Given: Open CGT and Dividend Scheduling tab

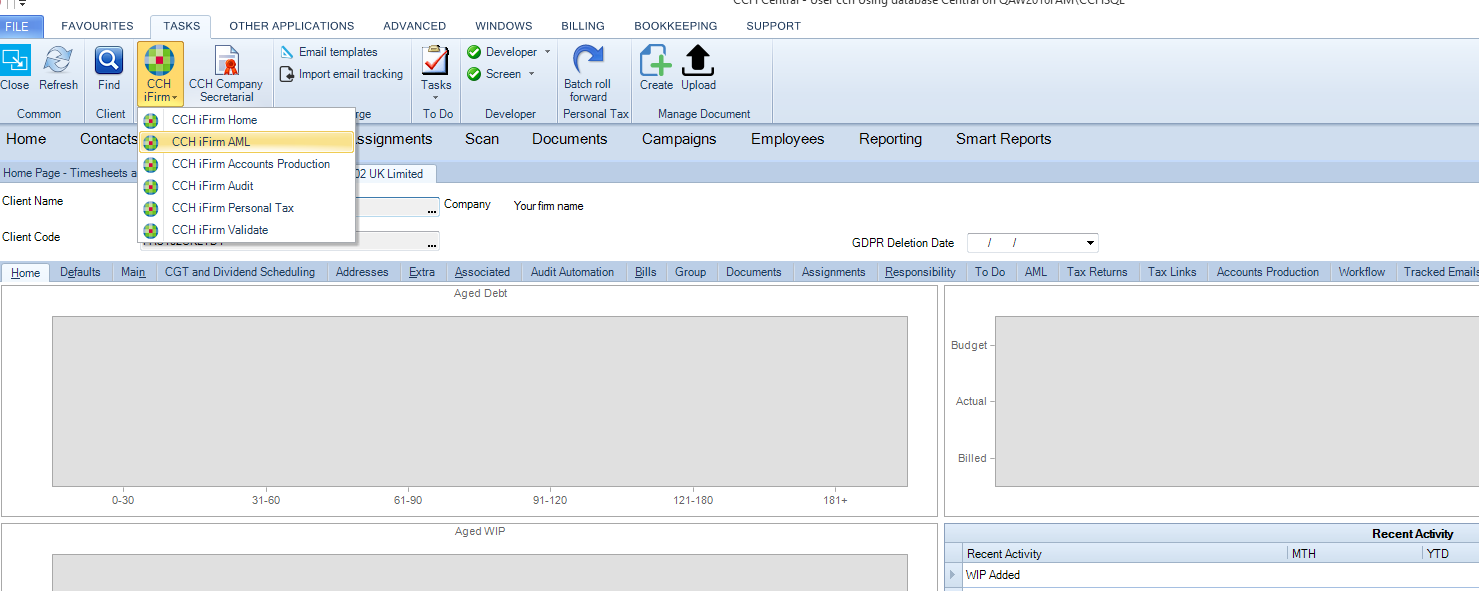Looking at the screenshot, I should pos(240,272).
